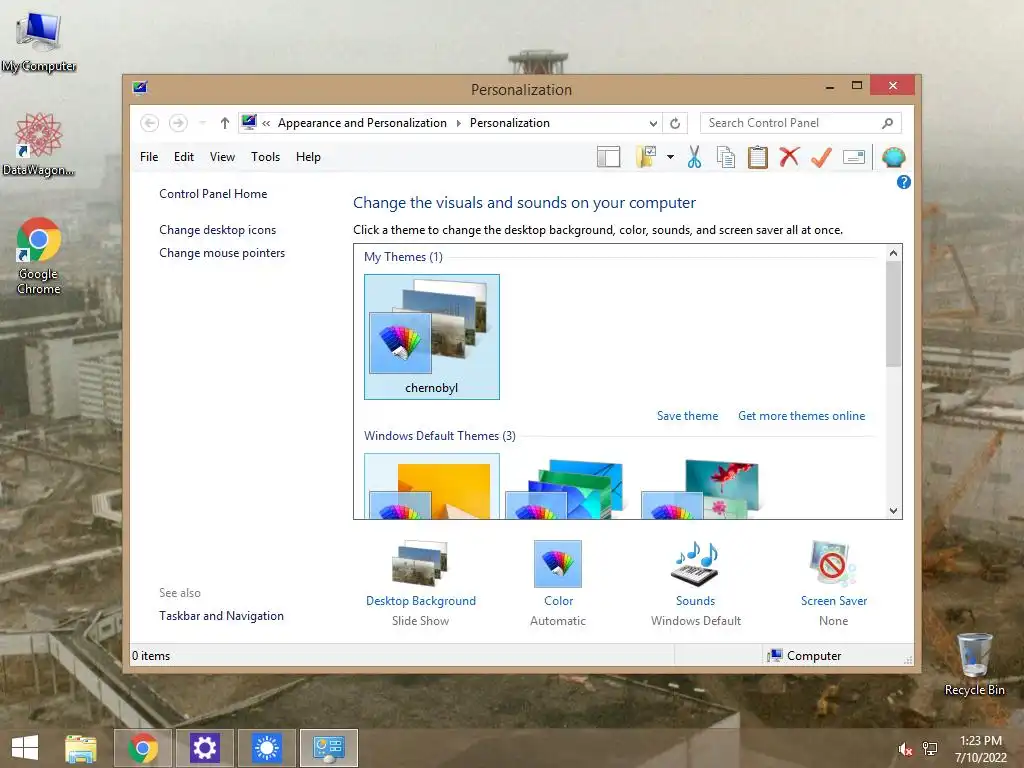Open the purple gear taskbar app
This screenshot has width=1024, height=768.
[x=204, y=748]
